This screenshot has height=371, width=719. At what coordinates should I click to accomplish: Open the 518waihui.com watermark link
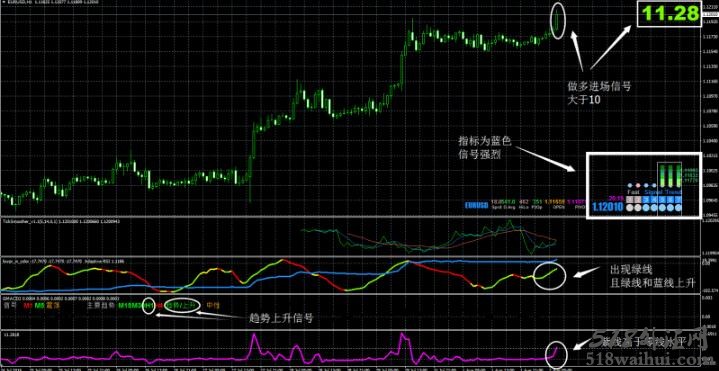coord(651,360)
